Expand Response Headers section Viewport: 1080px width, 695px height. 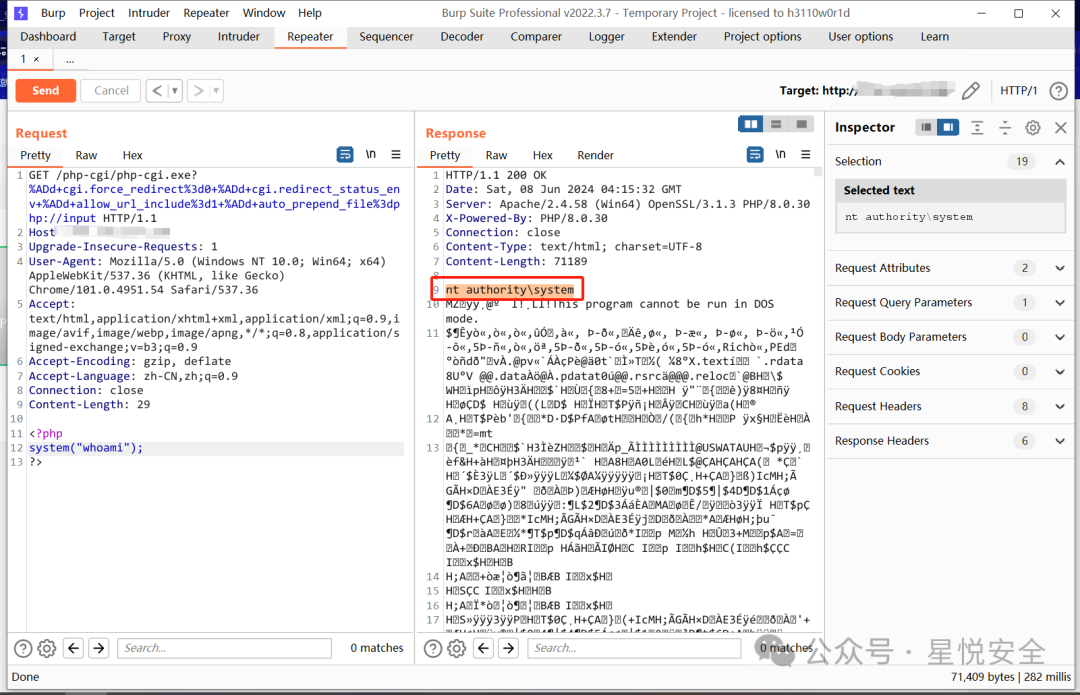(x=1060, y=441)
